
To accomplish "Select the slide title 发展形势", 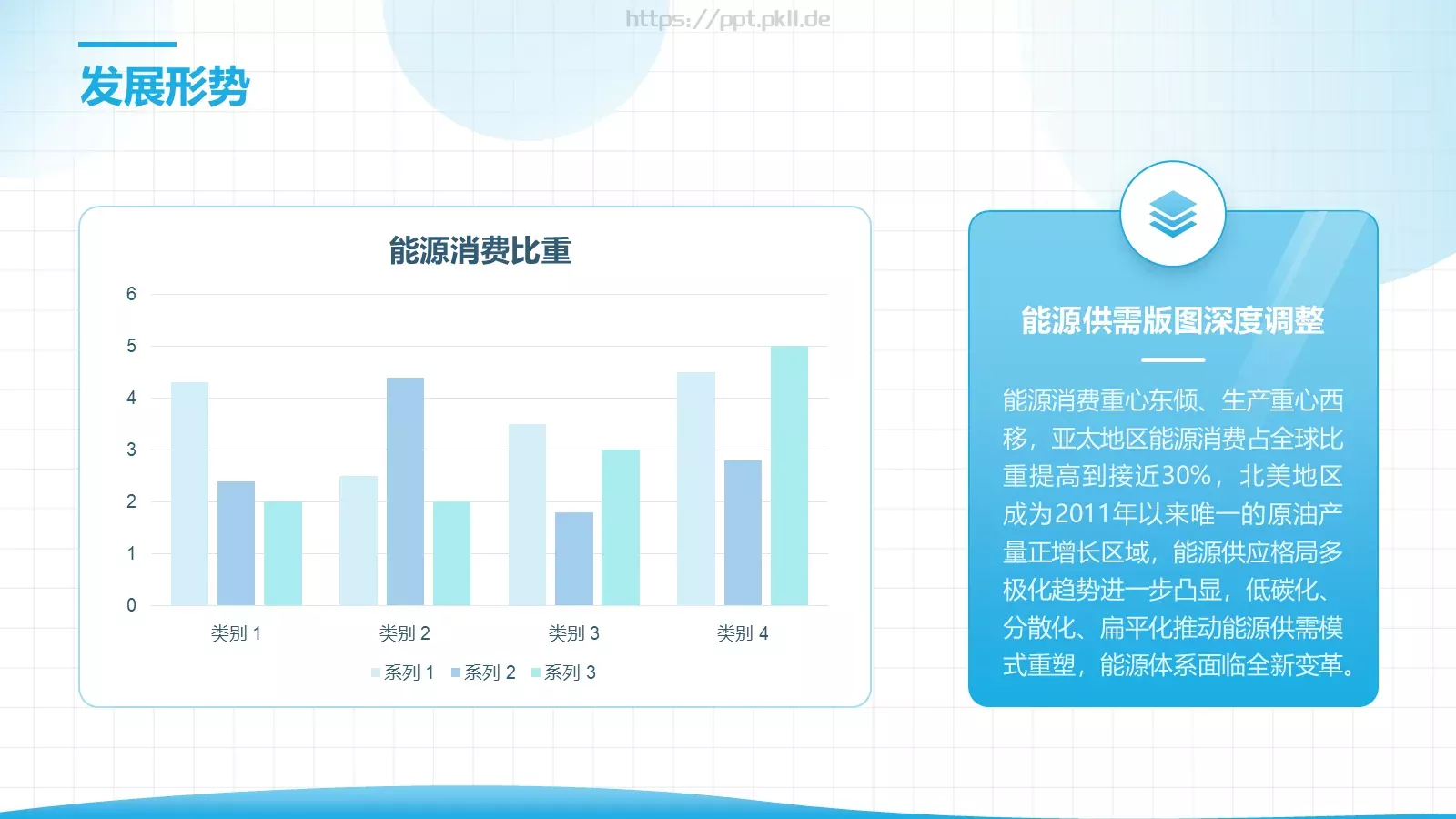I will pyautogui.click(x=165, y=87).
